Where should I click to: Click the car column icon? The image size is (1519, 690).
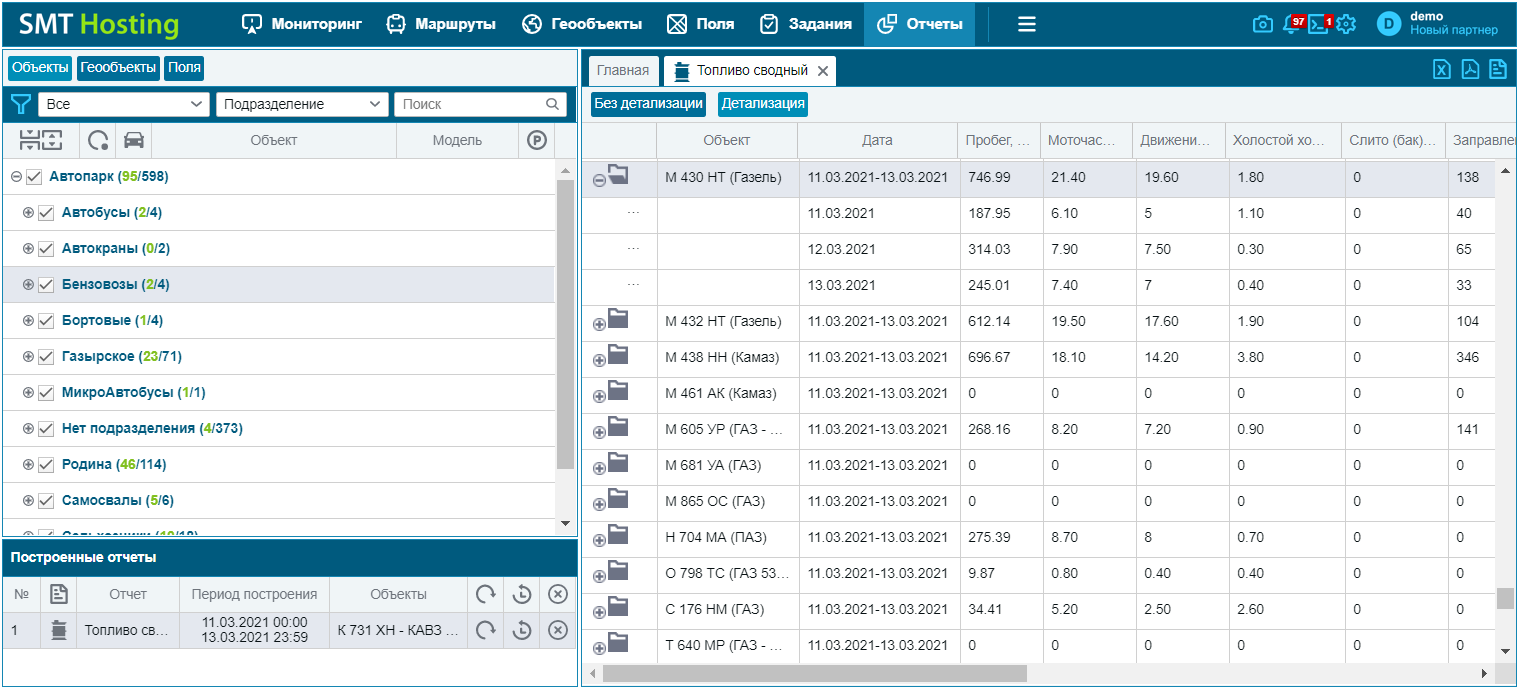pos(134,141)
